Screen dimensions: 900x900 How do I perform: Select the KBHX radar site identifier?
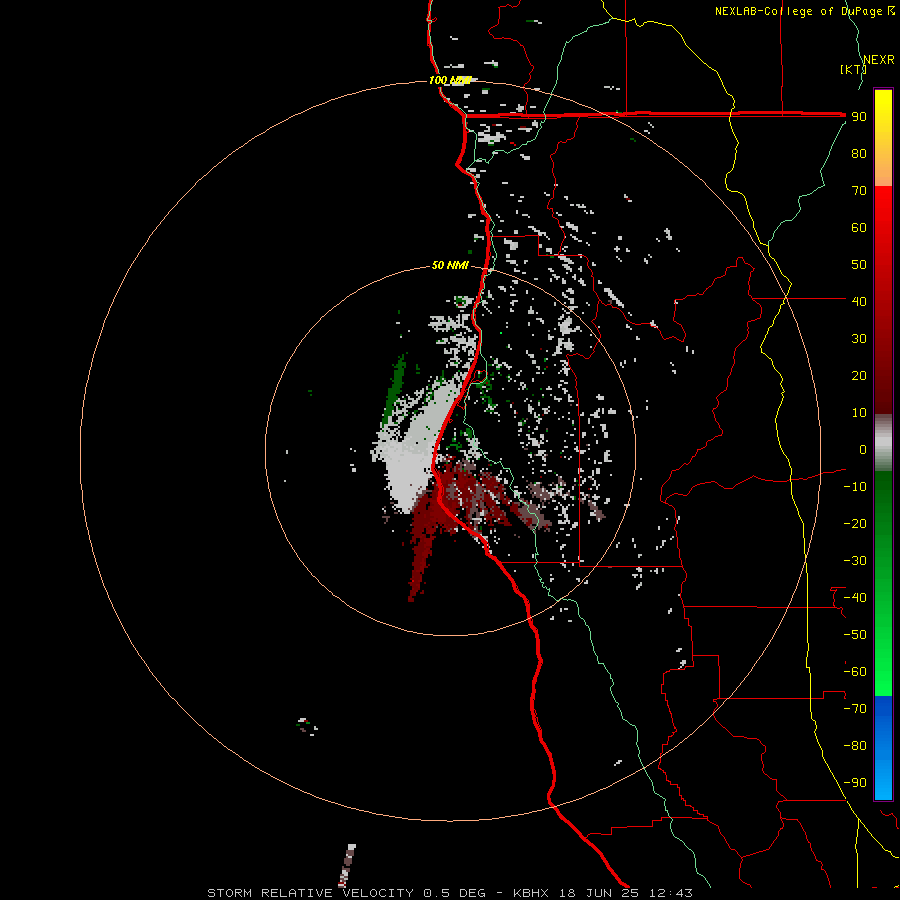point(531,893)
